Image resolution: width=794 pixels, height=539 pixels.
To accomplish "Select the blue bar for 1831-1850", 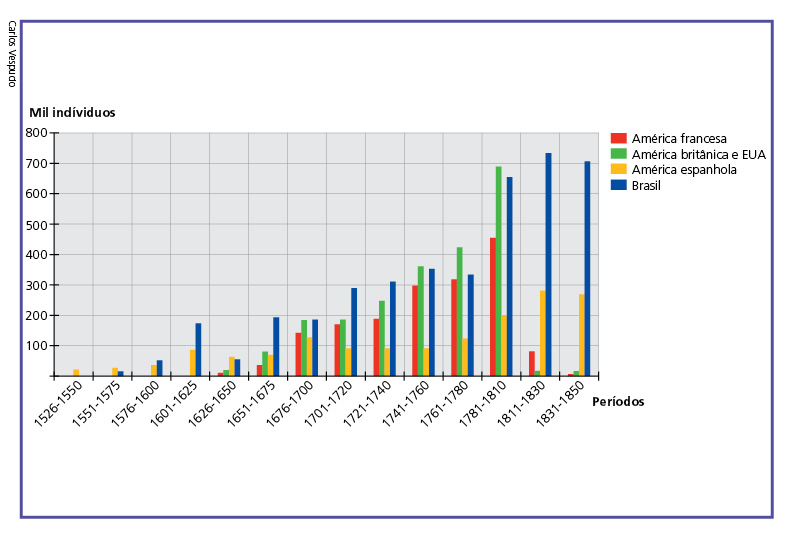I will point(587,269).
